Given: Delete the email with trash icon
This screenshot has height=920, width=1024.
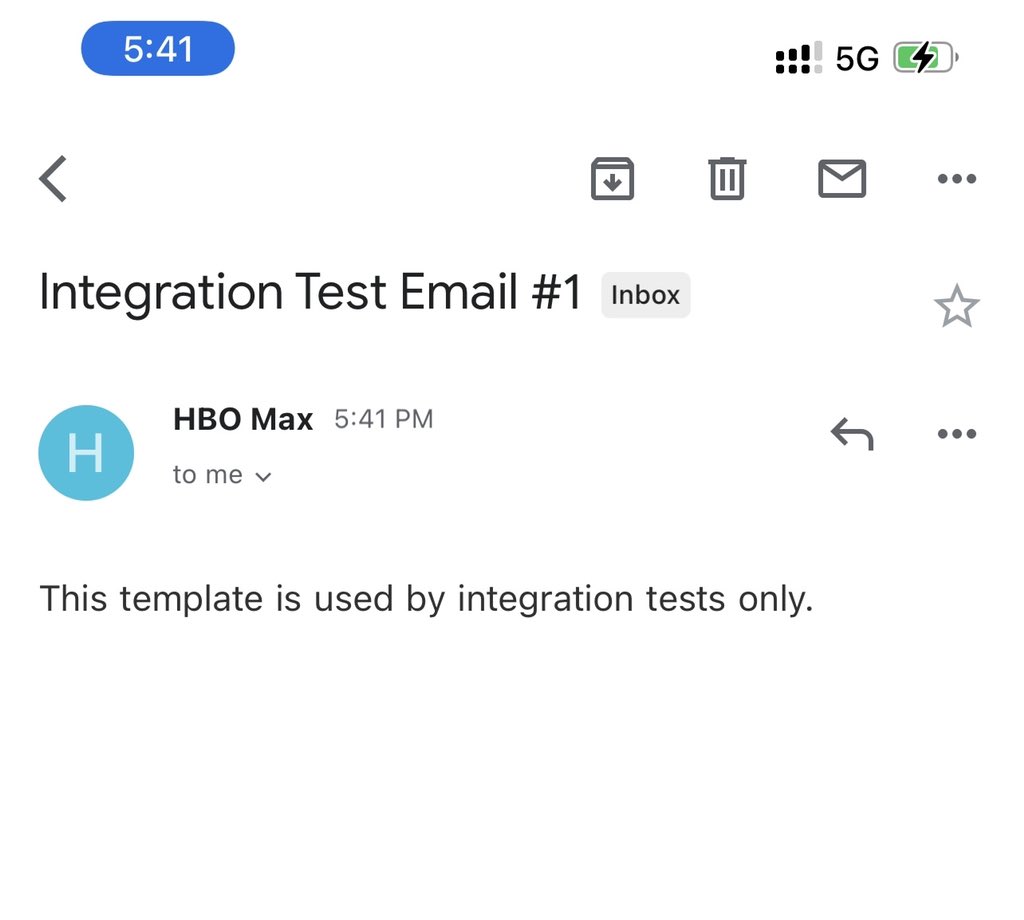Looking at the screenshot, I should (727, 179).
